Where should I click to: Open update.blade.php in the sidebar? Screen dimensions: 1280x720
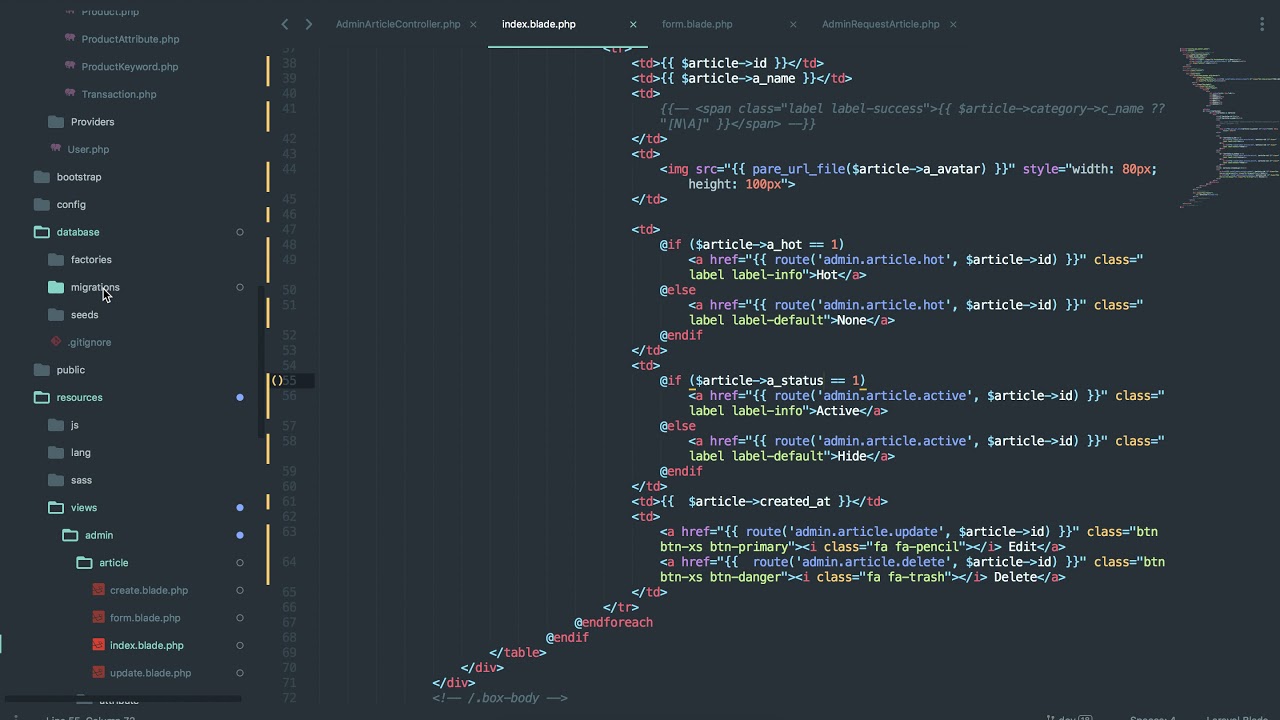150,673
